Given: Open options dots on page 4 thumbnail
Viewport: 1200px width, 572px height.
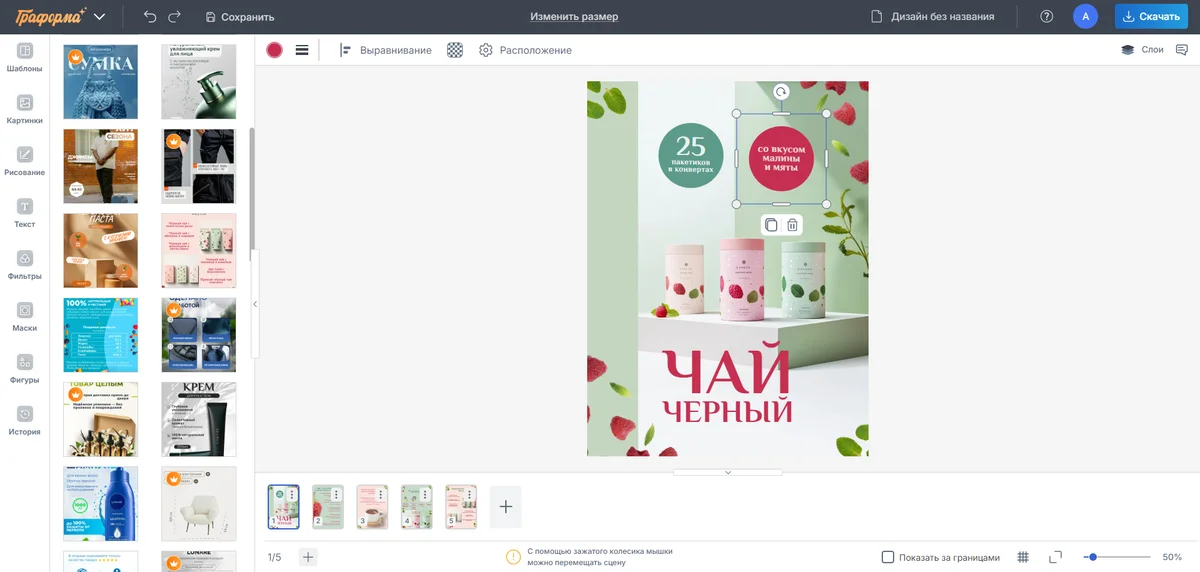Looking at the screenshot, I should [425, 494].
